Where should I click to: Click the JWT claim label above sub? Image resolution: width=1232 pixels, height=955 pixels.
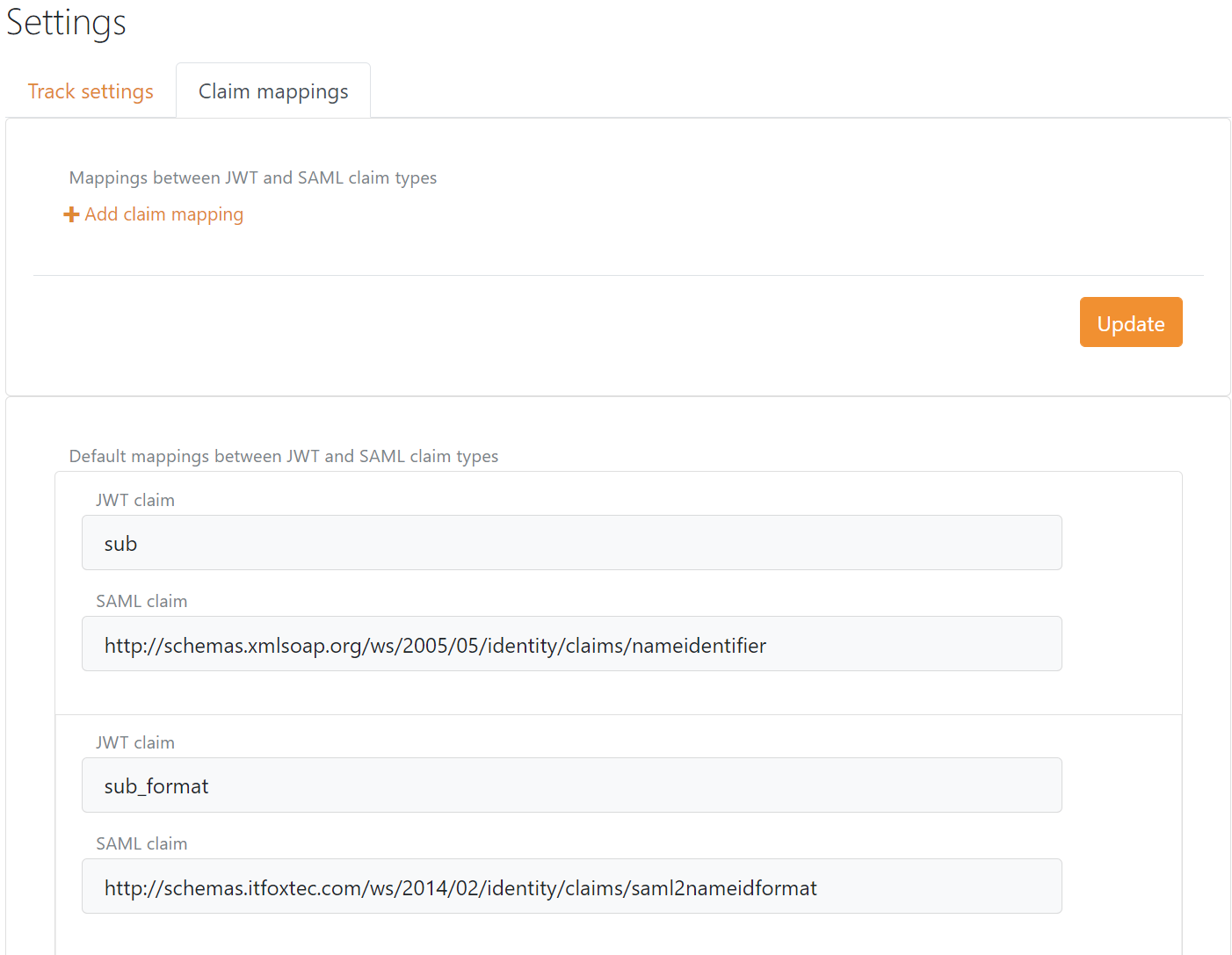pos(134,499)
